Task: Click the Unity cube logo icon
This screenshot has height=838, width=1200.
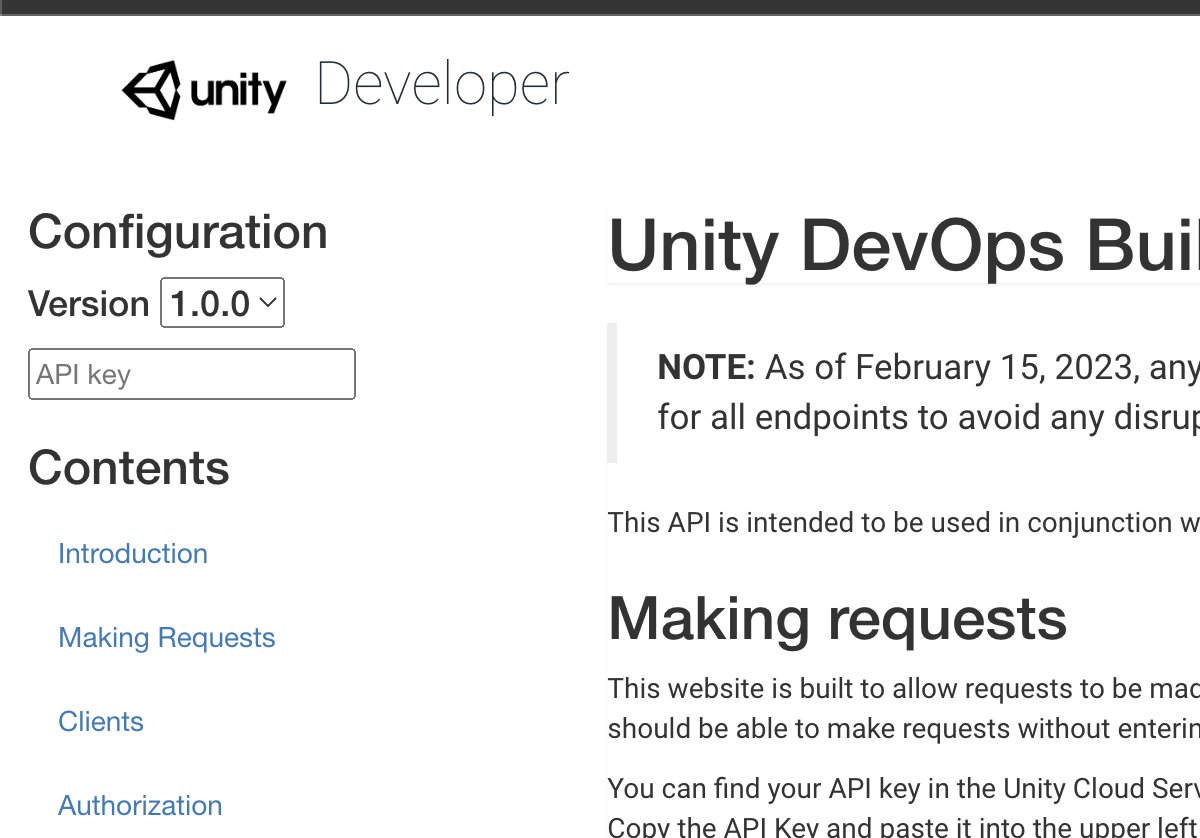Action: (x=152, y=90)
